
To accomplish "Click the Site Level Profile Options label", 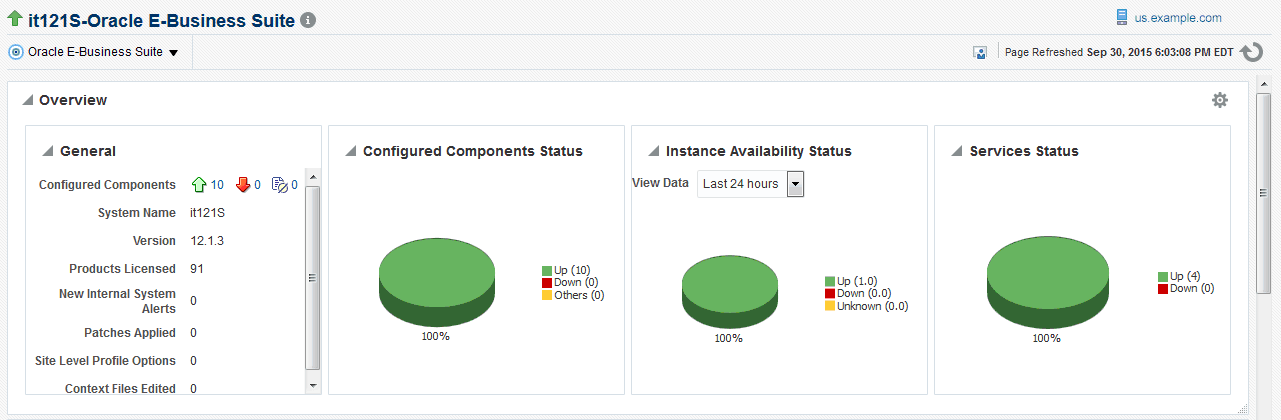I will click(105, 361).
